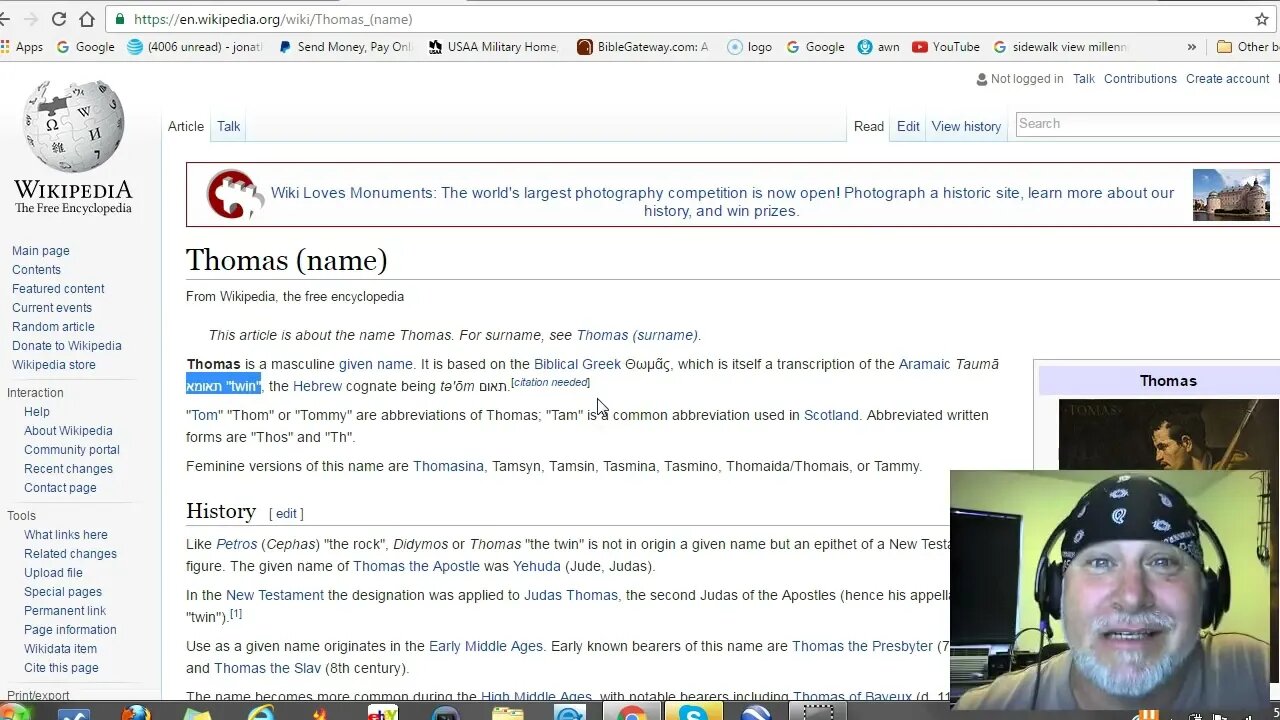The height and width of the screenshot is (720, 1280).
Task: Click the castle photo thumbnail in banner
Action: (x=1231, y=195)
